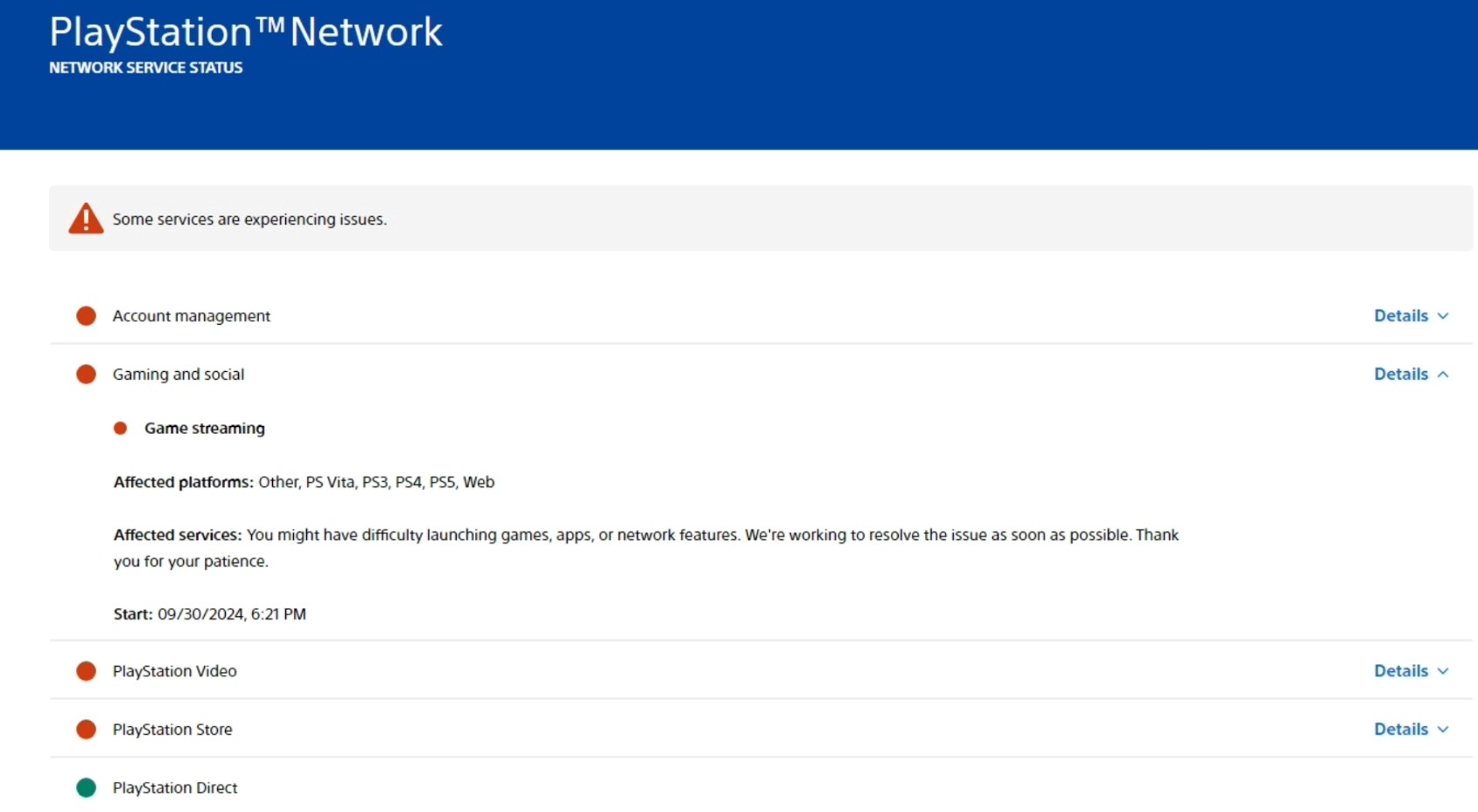This screenshot has width=1478, height=812.
Task: Click the red status dot beside PlayStation Video
Action: [86, 671]
